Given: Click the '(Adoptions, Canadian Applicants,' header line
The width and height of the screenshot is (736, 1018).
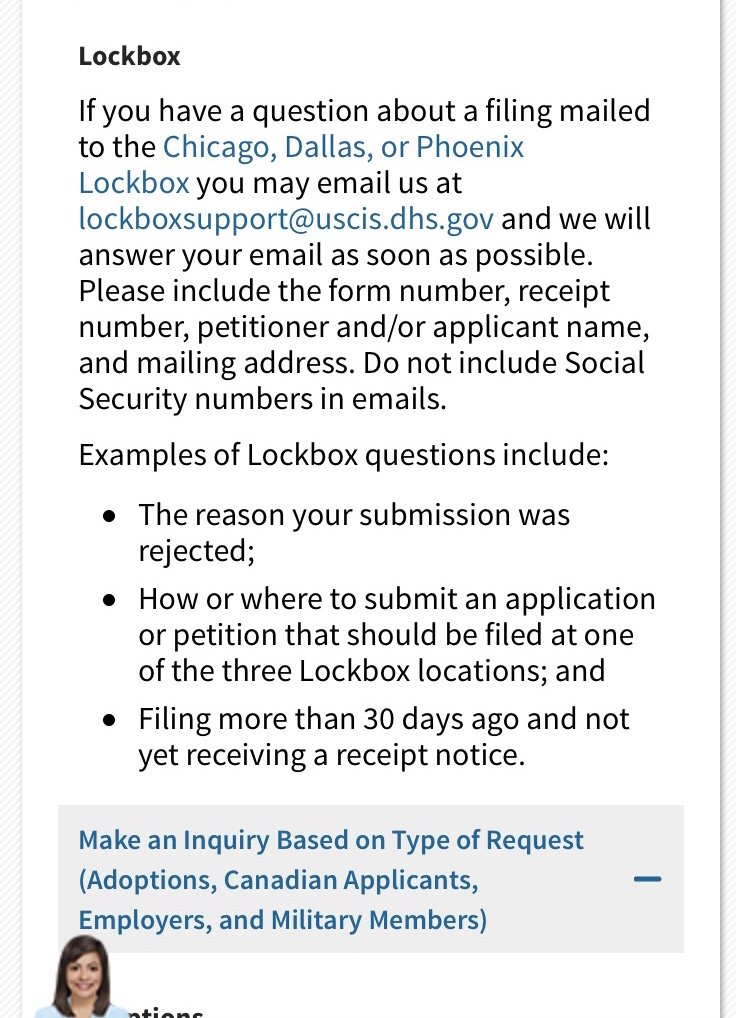Looking at the screenshot, I should 278,880.
